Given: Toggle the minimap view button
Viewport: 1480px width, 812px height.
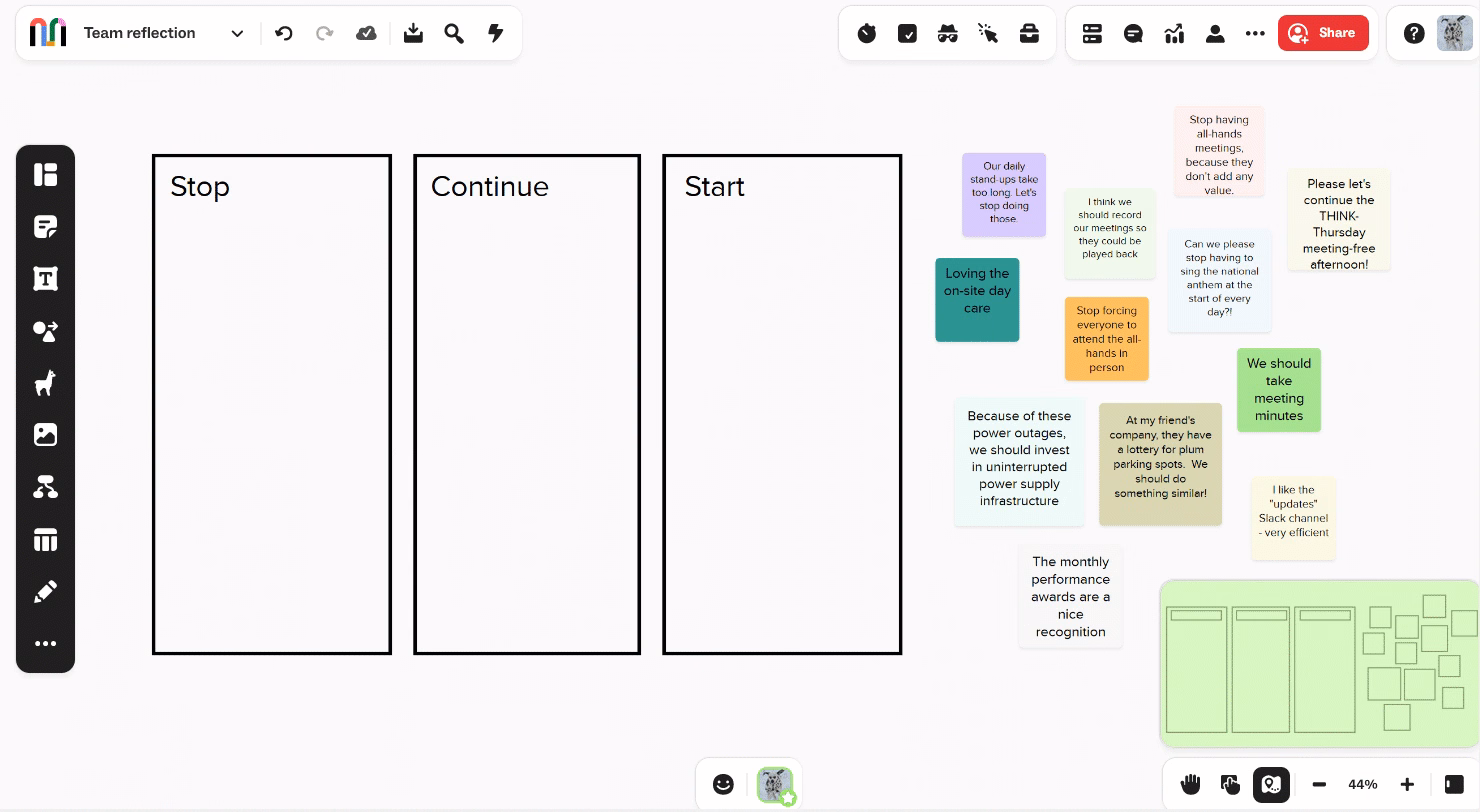Looking at the screenshot, I should point(1271,784).
